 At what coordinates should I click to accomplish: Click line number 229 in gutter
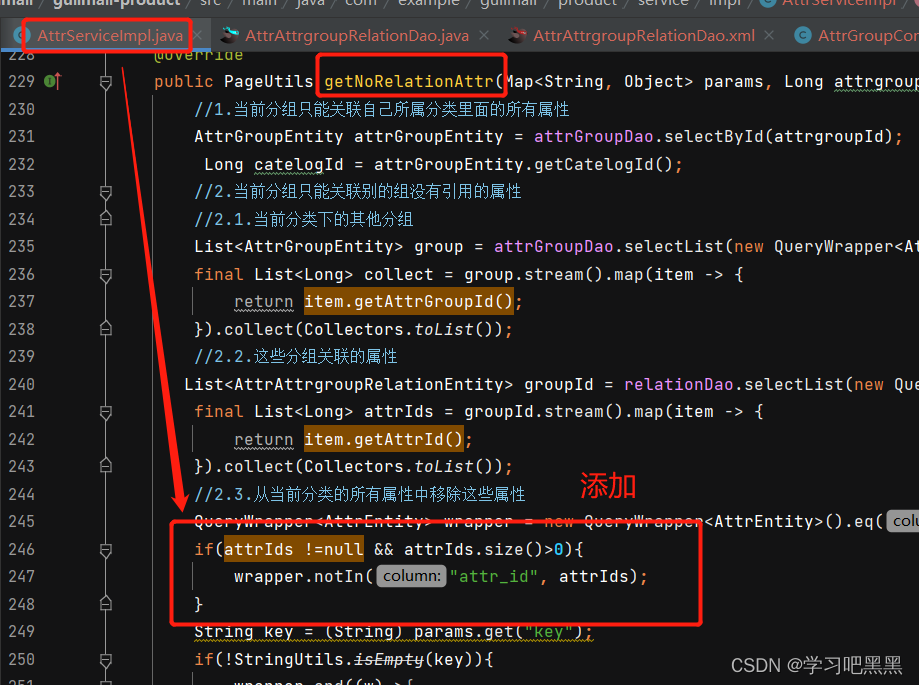[22, 81]
